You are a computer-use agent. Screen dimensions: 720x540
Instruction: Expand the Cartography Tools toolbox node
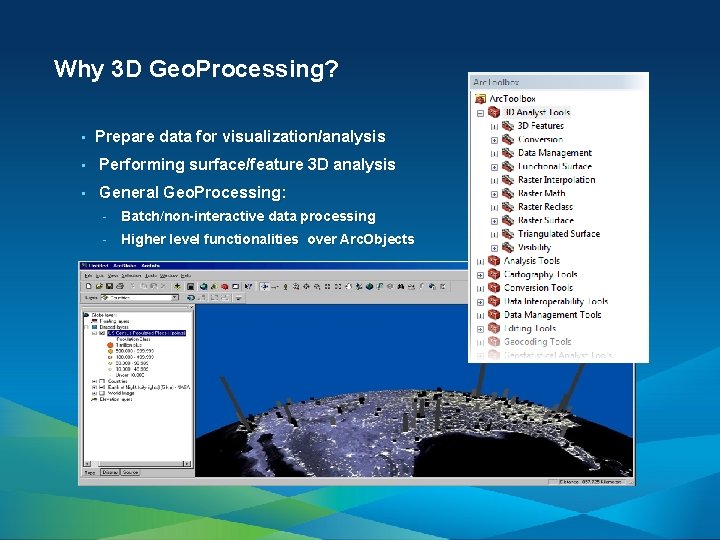(x=480, y=275)
